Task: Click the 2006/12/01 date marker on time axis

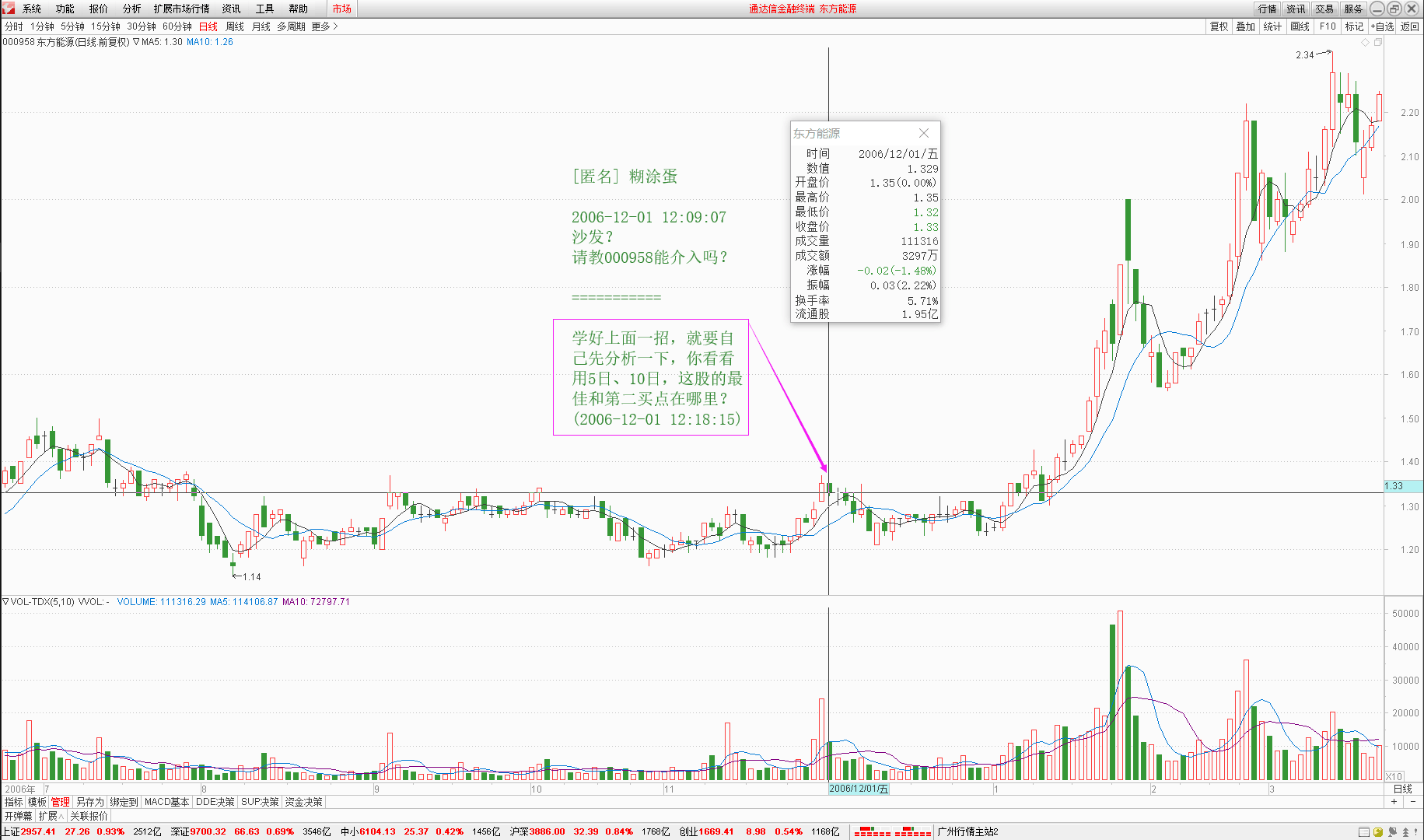Action: click(x=858, y=789)
